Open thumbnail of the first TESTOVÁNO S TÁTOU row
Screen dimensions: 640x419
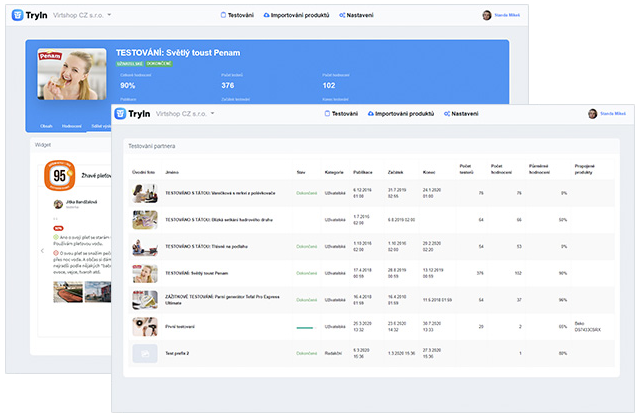point(145,193)
